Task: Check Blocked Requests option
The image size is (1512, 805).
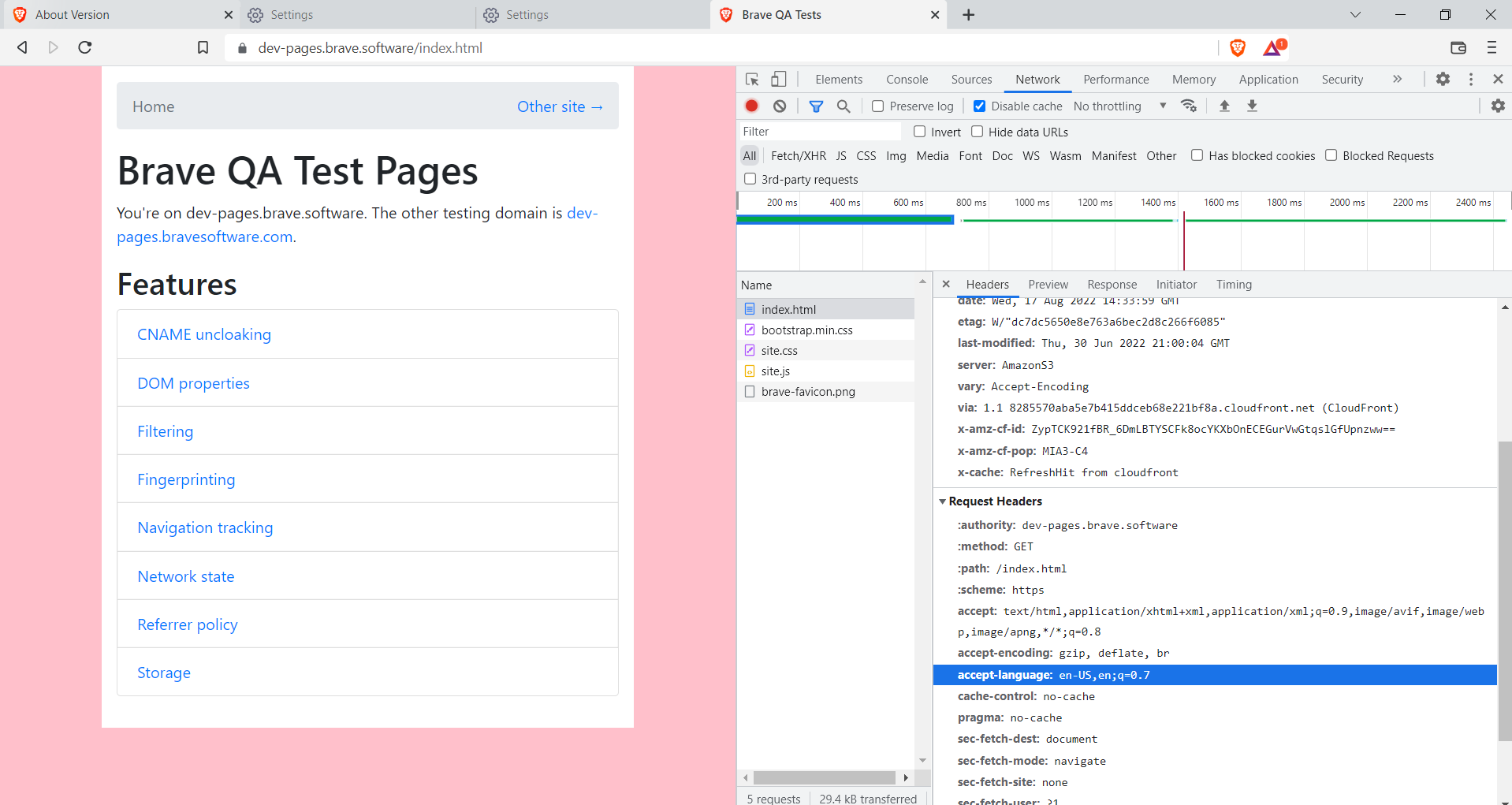Action: [x=1331, y=155]
